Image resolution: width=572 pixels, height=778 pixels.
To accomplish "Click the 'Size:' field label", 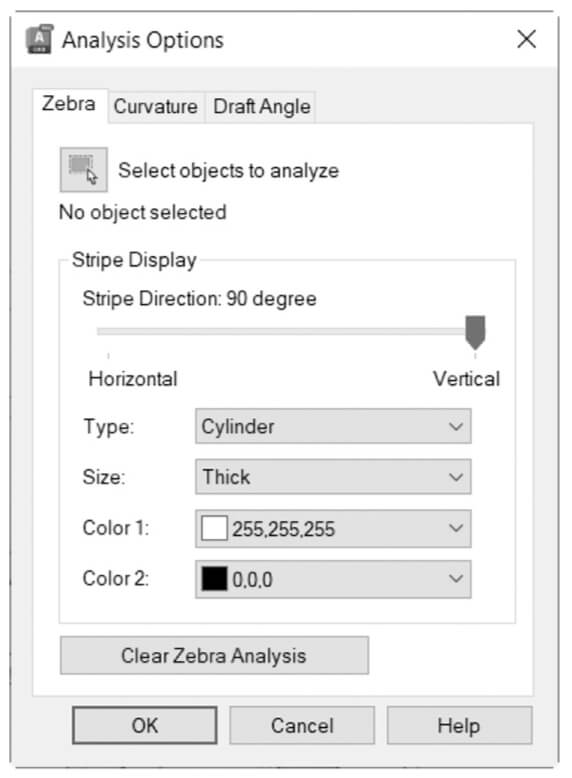I will (104, 477).
